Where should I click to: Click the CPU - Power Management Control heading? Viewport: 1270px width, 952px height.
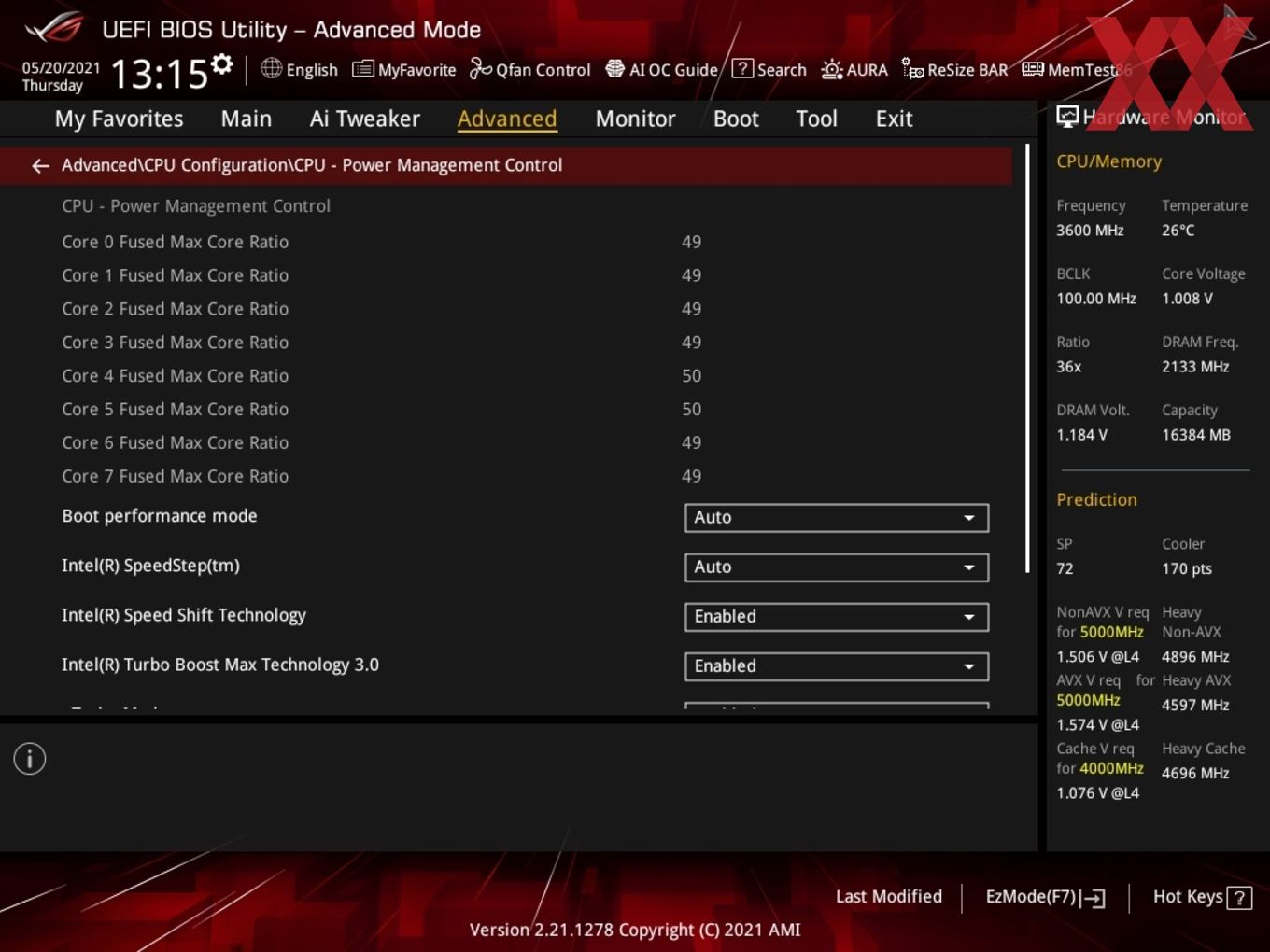point(196,206)
